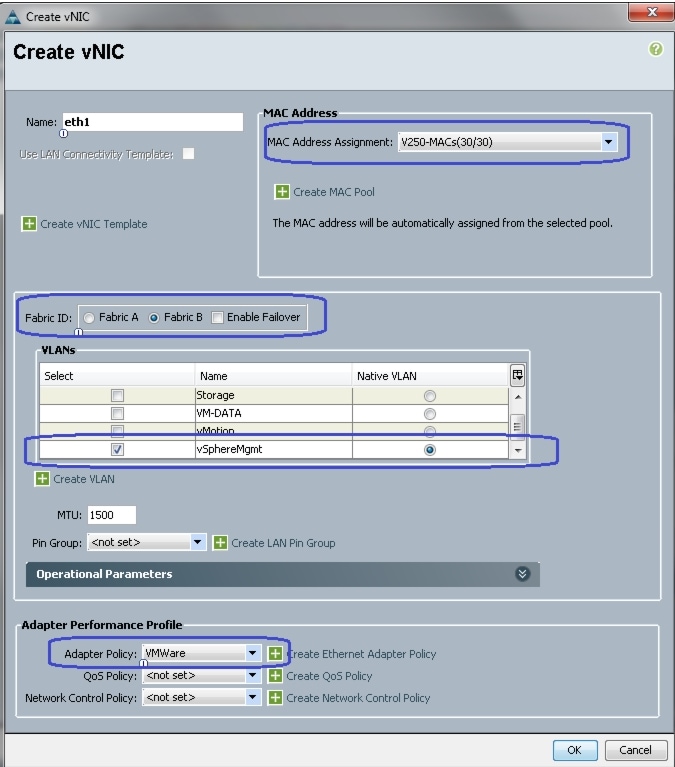
Task: Click plus icon beside Create QoS Policy
Action: tap(275, 676)
